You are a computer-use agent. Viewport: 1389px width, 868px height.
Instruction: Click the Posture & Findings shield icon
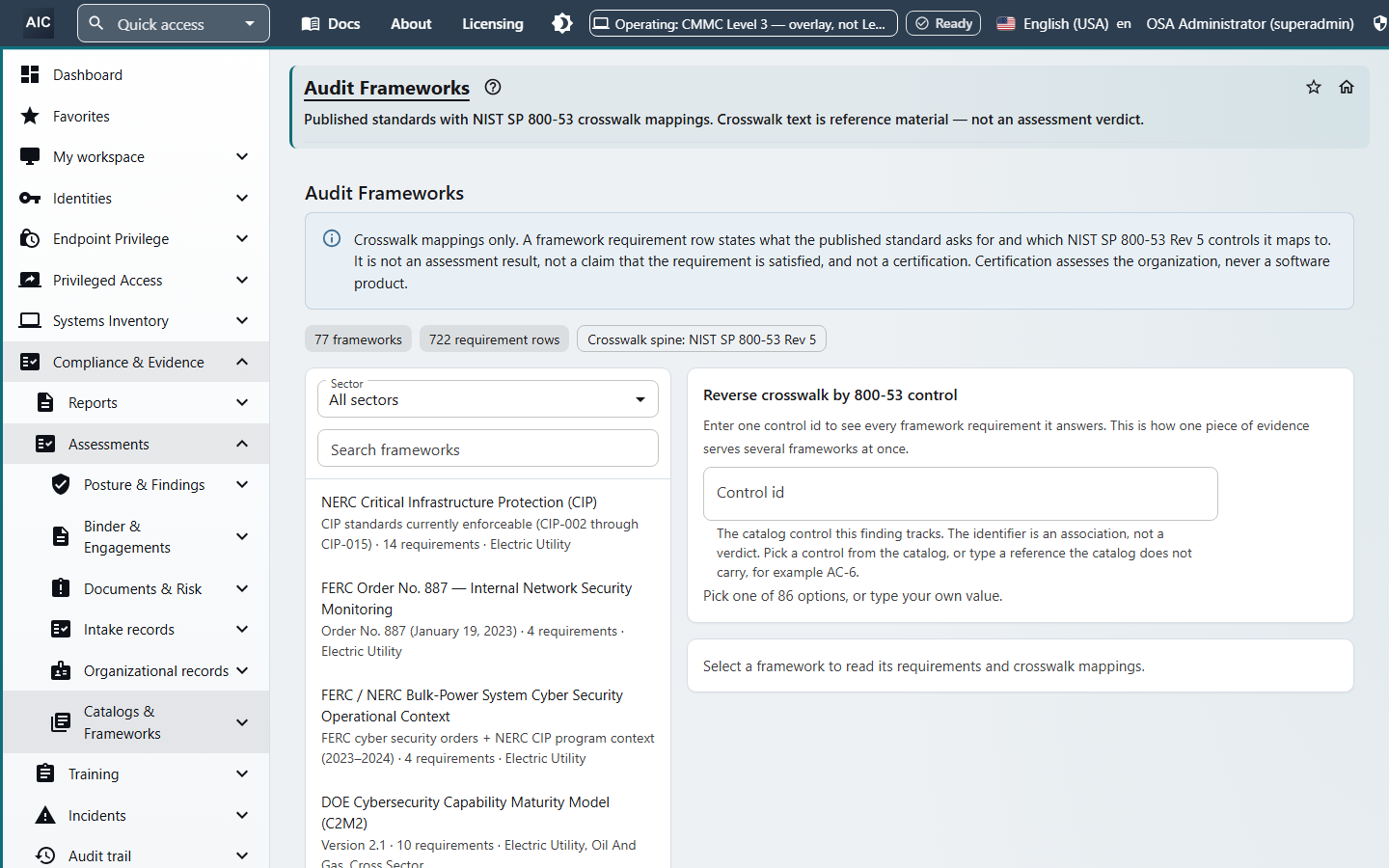click(61, 484)
